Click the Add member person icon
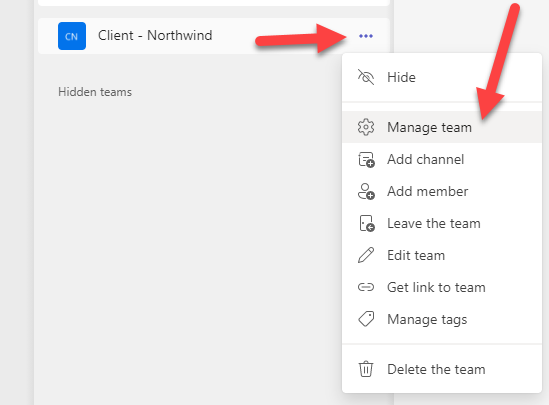This screenshot has width=549, height=405. 366,191
